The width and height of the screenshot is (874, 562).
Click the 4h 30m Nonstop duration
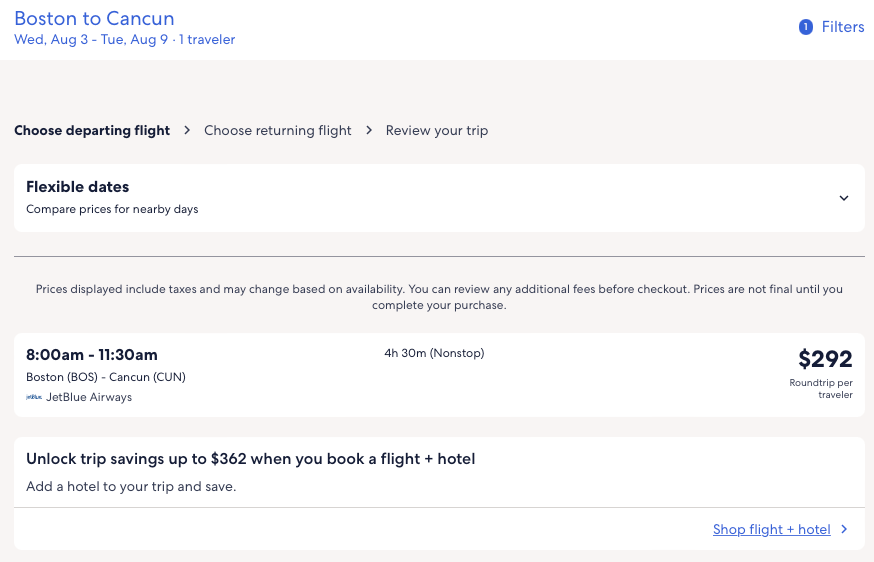434,353
